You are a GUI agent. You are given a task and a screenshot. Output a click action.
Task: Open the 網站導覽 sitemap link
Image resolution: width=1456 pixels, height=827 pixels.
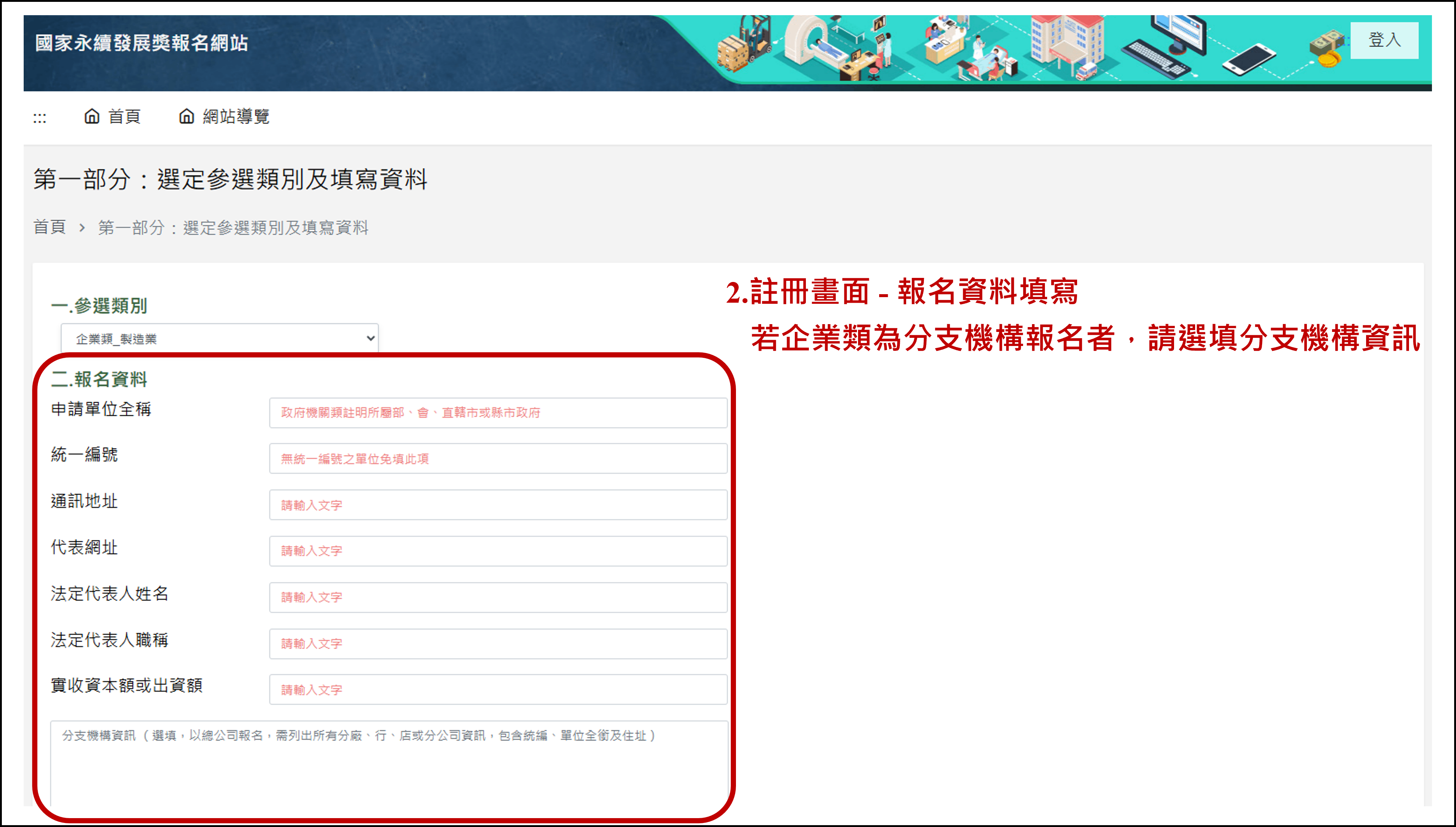point(236,117)
